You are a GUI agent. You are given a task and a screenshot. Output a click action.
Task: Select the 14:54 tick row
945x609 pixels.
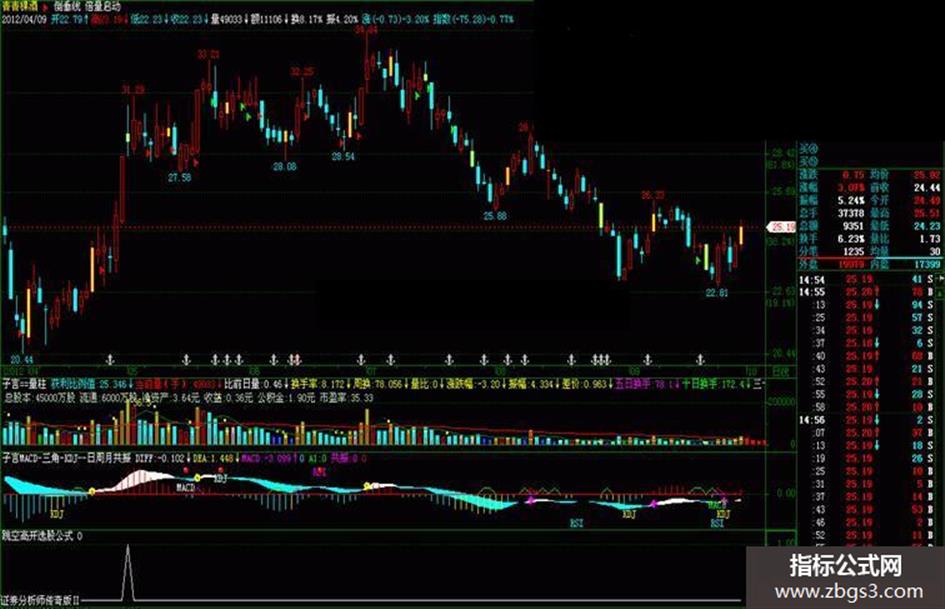click(866, 280)
